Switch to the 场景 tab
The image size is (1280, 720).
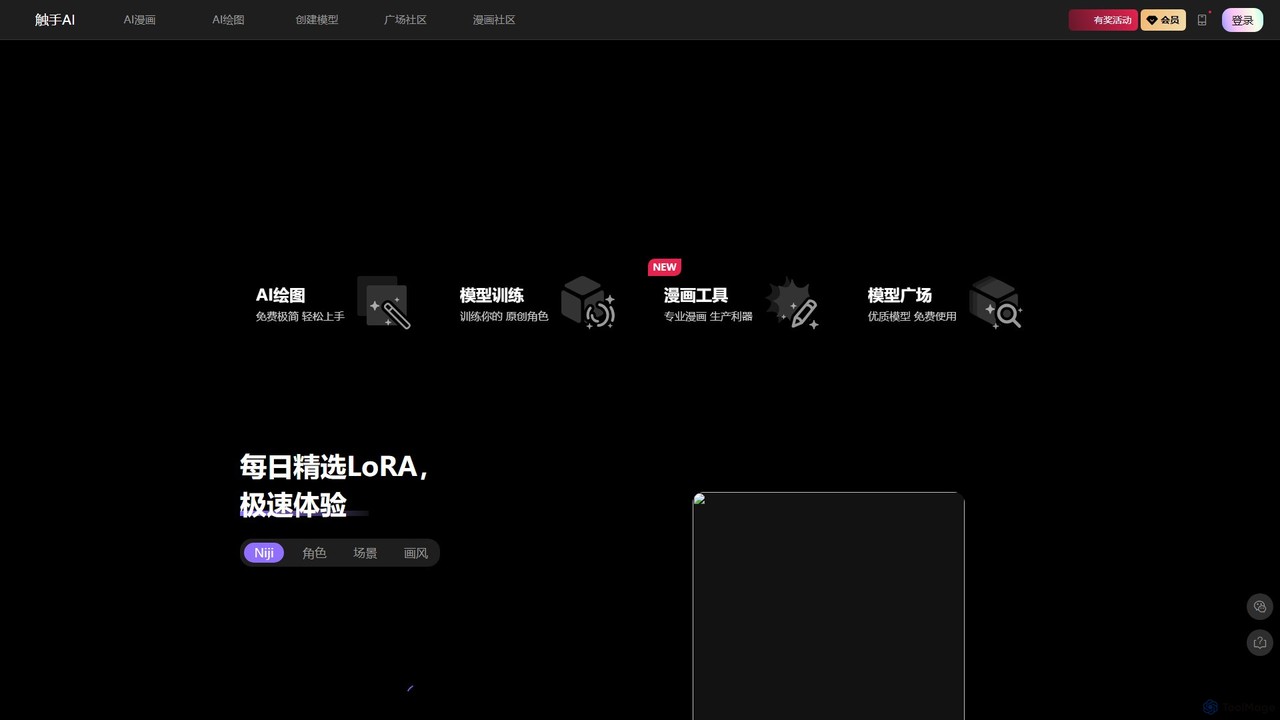365,553
